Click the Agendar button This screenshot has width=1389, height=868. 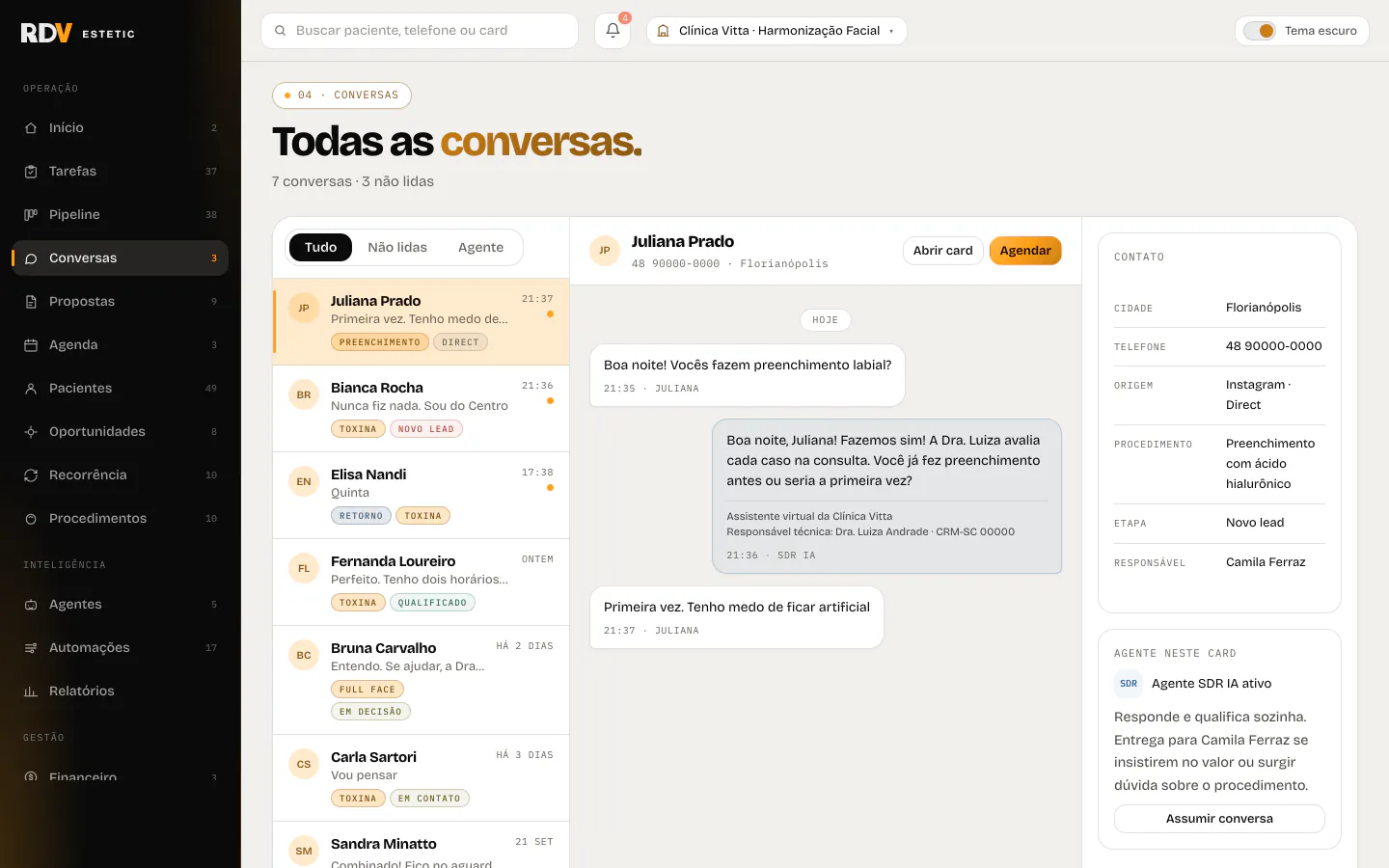tap(1025, 251)
